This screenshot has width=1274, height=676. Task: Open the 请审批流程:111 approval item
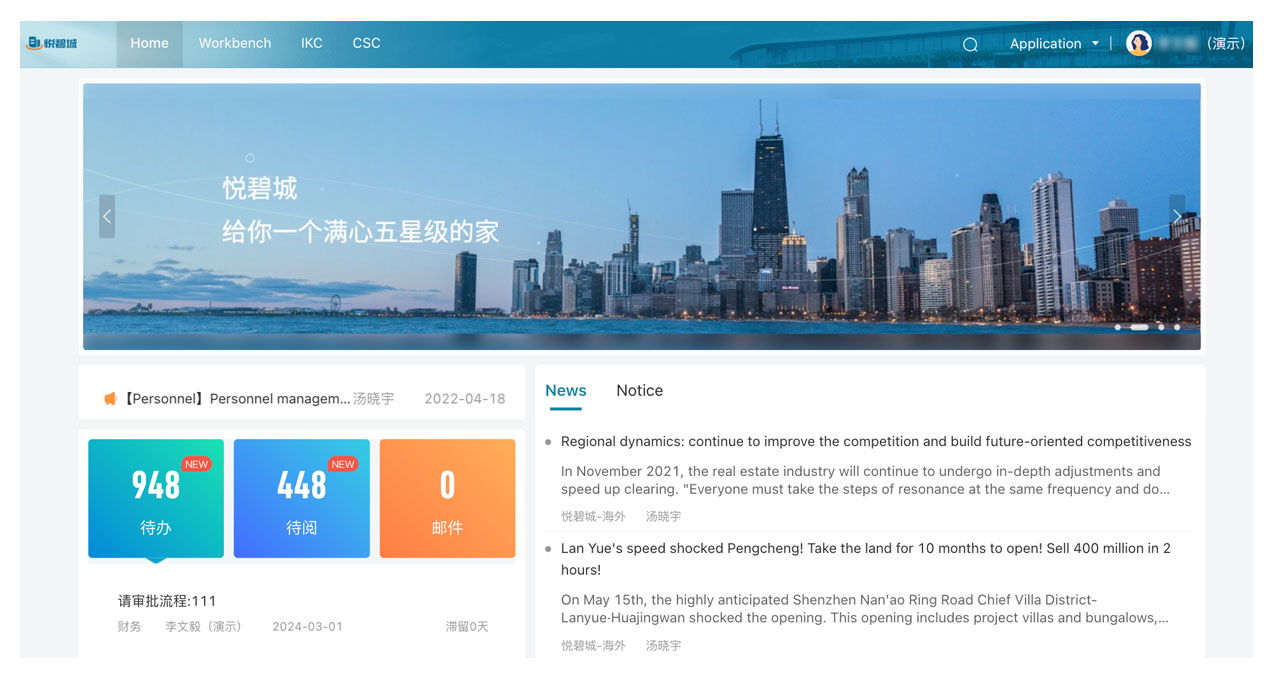pyautogui.click(x=167, y=601)
